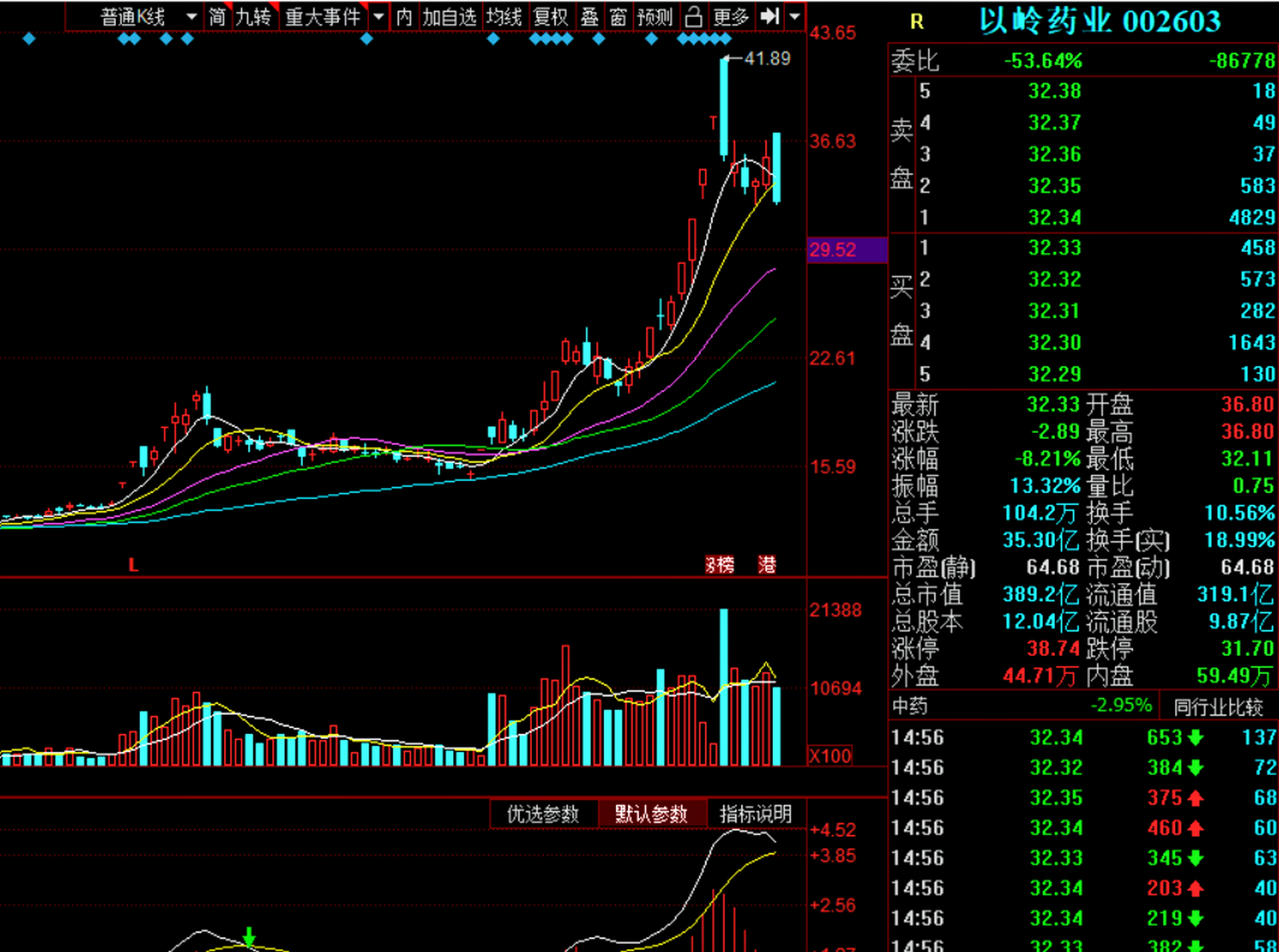Click the leftmost blue diamond event marker
The image size is (1279, 952).
click(x=29, y=39)
